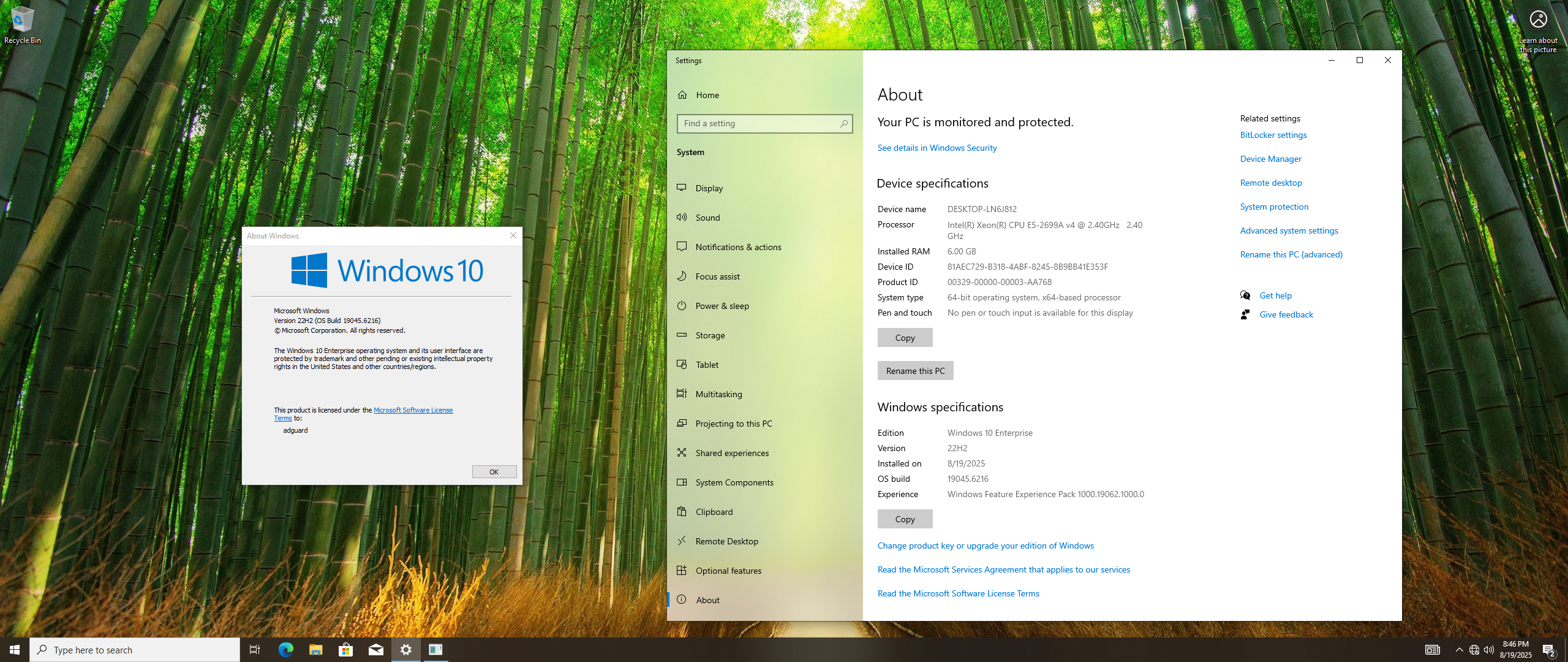Open File Explorer from taskbar
This screenshot has width=1568, height=662.
(x=315, y=650)
